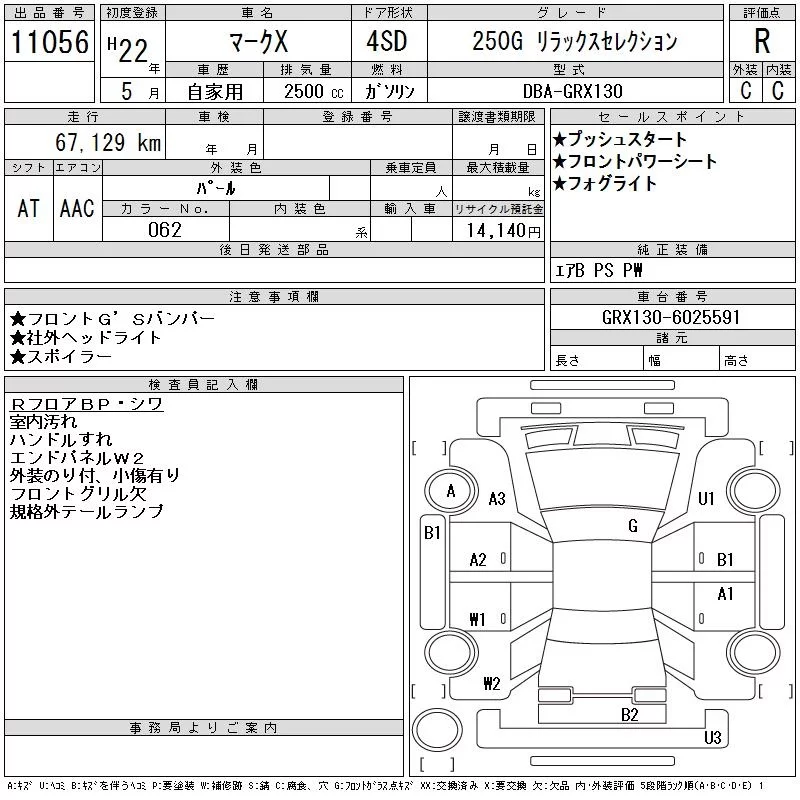Click the 登録番号 header
Image resolution: width=800 pixels, height=800 pixels.
pyautogui.click(x=357, y=116)
